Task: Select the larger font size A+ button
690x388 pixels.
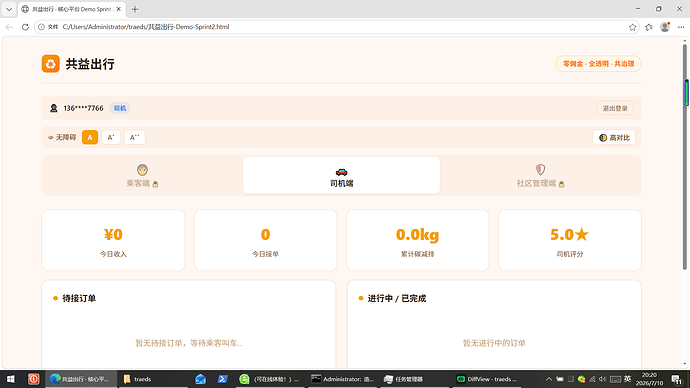Action: coord(111,137)
